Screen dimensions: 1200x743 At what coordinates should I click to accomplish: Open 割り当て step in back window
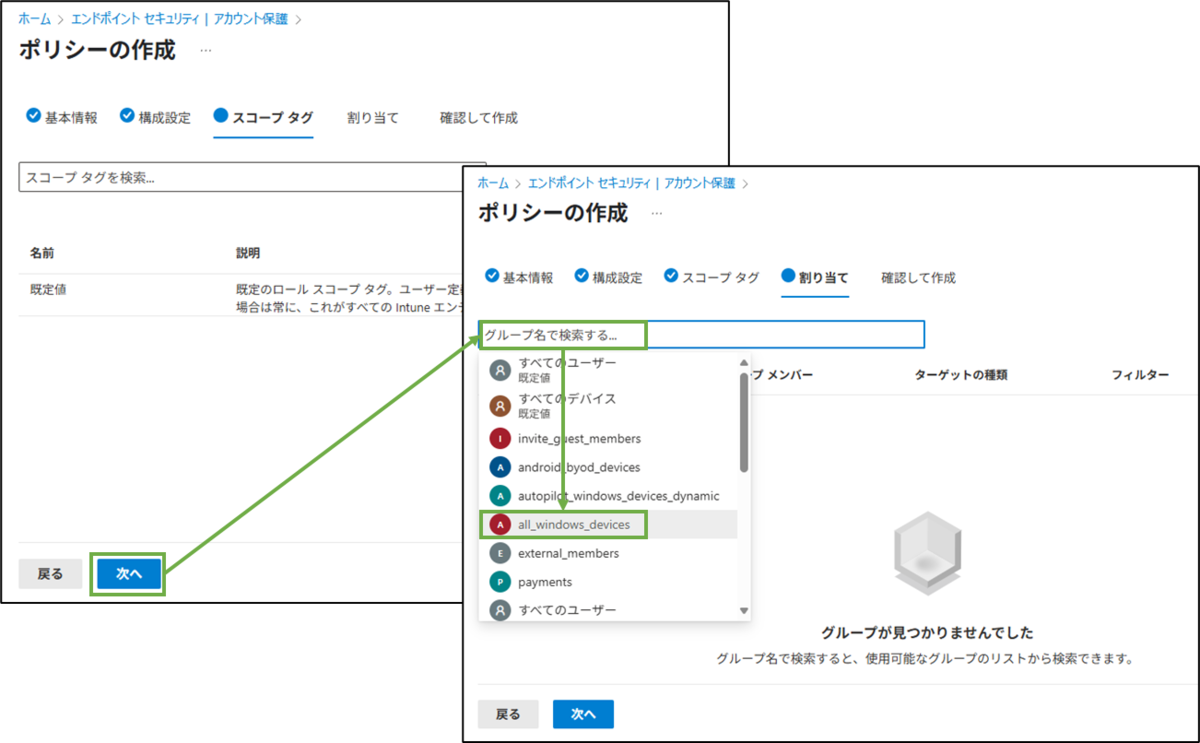372,118
